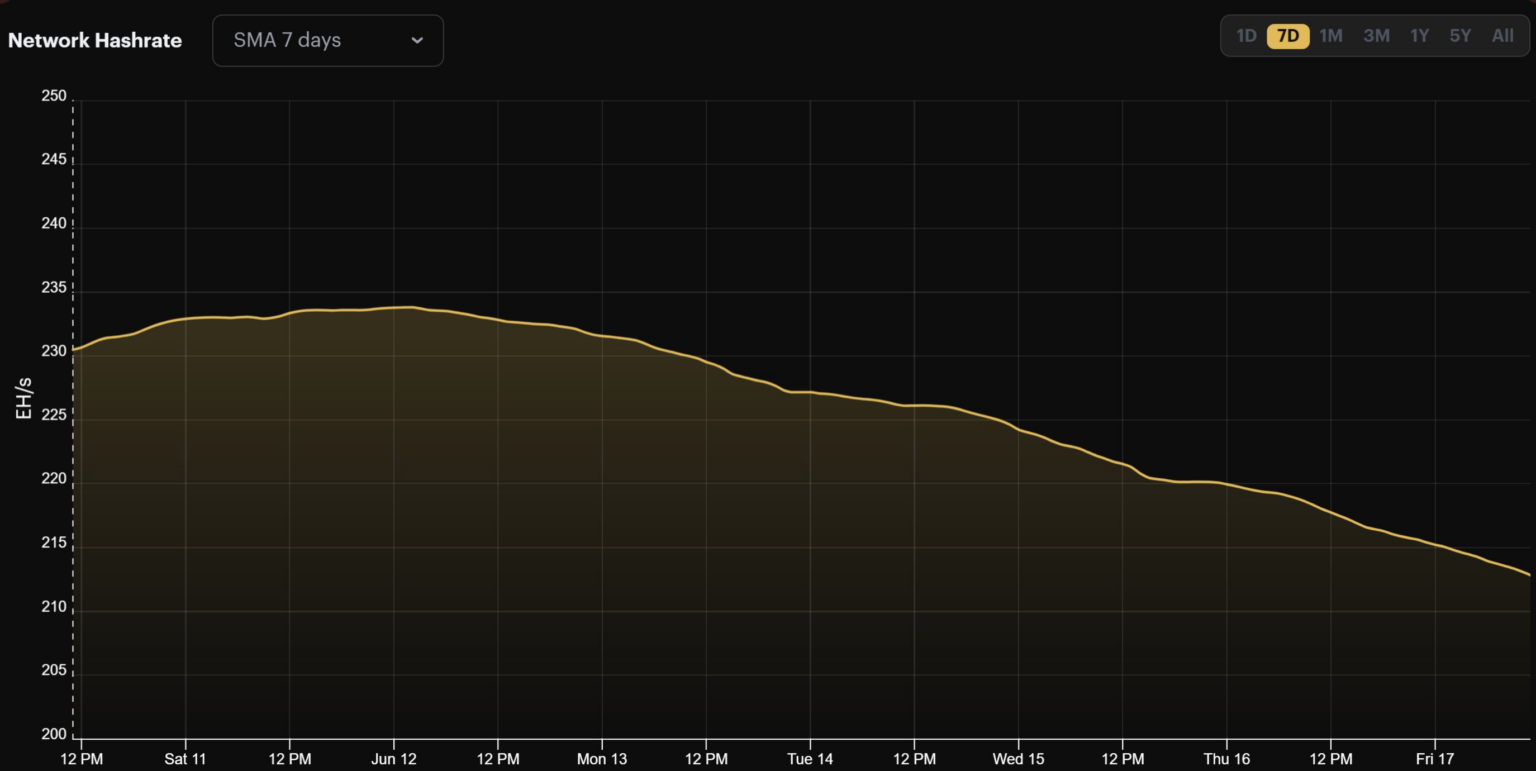The height and width of the screenshot is (771, 1536).
Task: Click the Thu 16 date label
Action: tap(1227, 759)
